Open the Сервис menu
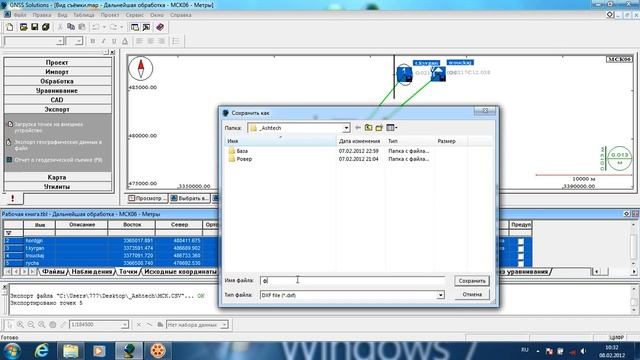The image size is (640, 360). 134,15
